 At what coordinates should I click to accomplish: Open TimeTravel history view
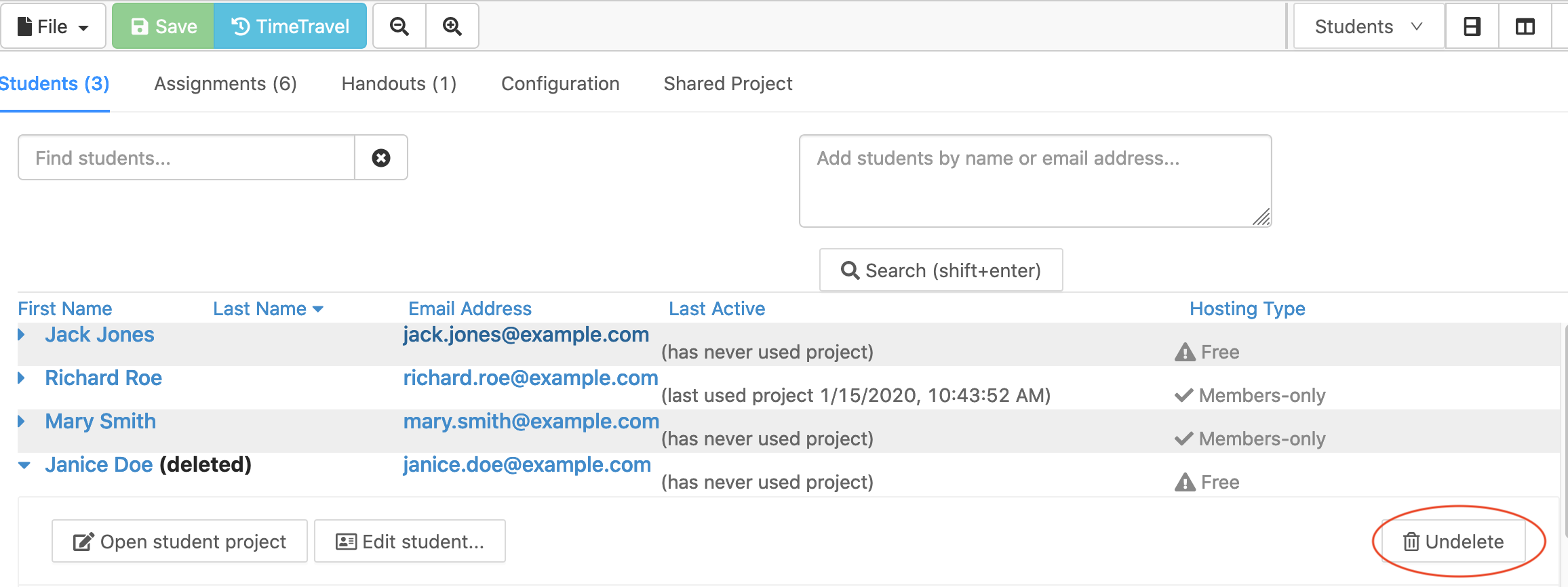pyautogui.click(x=290, y=26)
